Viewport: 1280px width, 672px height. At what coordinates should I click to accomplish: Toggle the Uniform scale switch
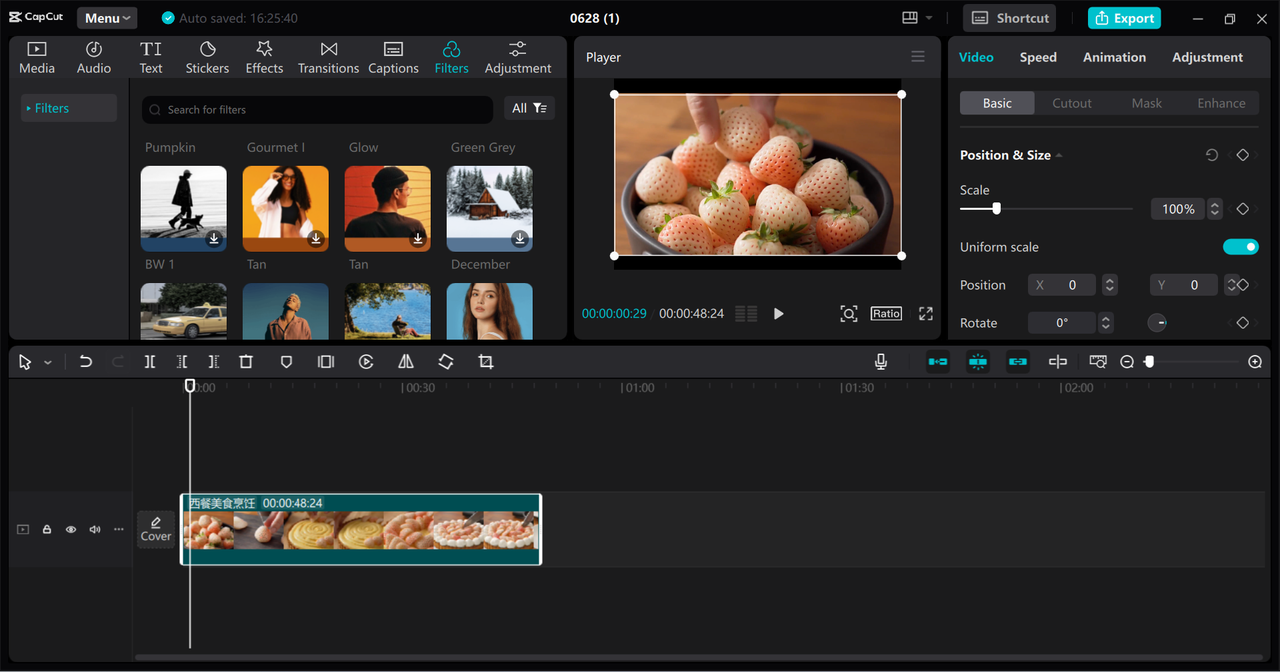pyautogui.click(x=1241, y=247)
